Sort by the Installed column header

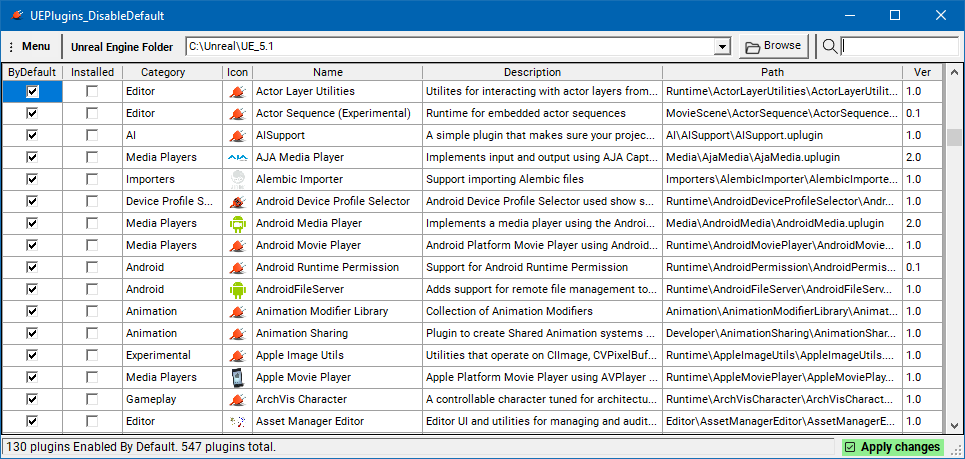[x=92, y=72]
